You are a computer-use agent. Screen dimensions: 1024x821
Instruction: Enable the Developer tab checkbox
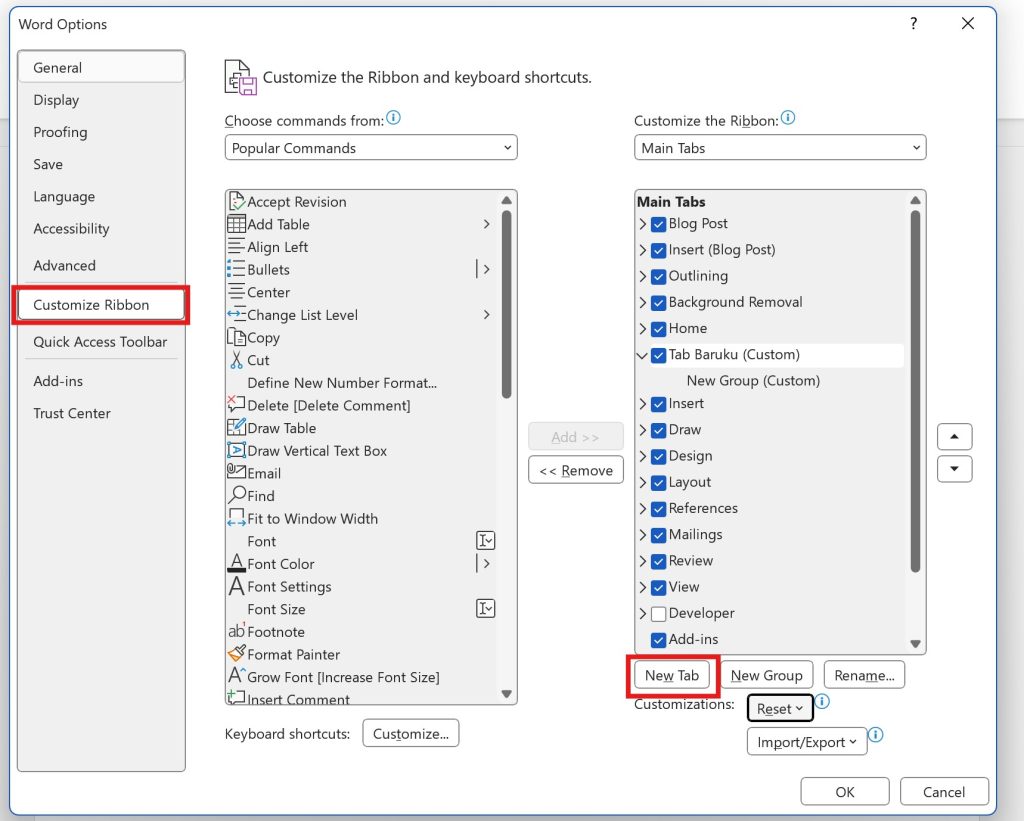point(659,613)
